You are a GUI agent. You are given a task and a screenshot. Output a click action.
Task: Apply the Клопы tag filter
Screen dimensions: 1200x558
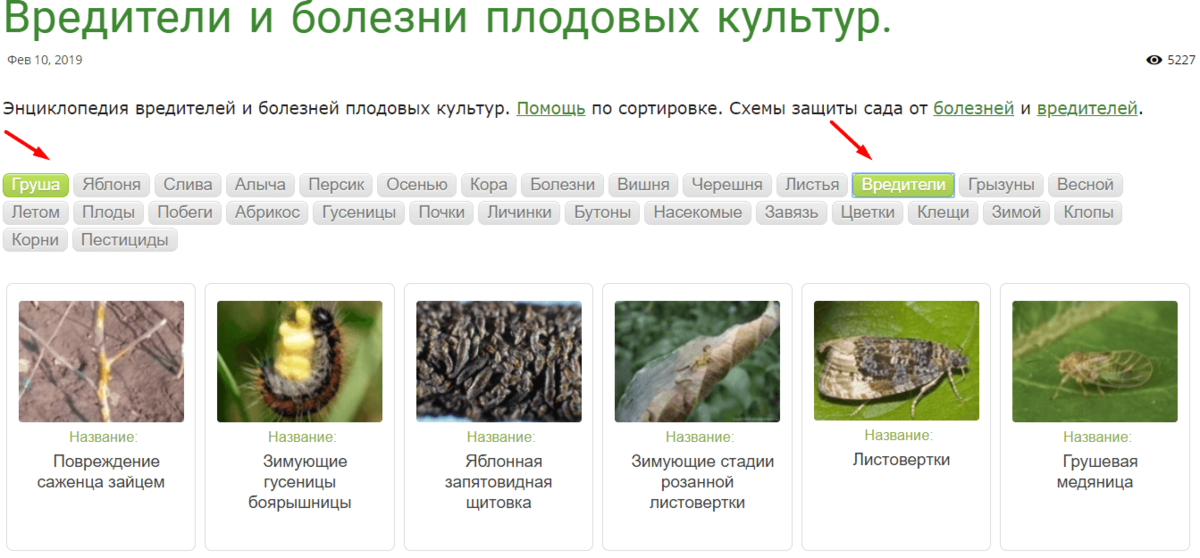point(1088,212)
